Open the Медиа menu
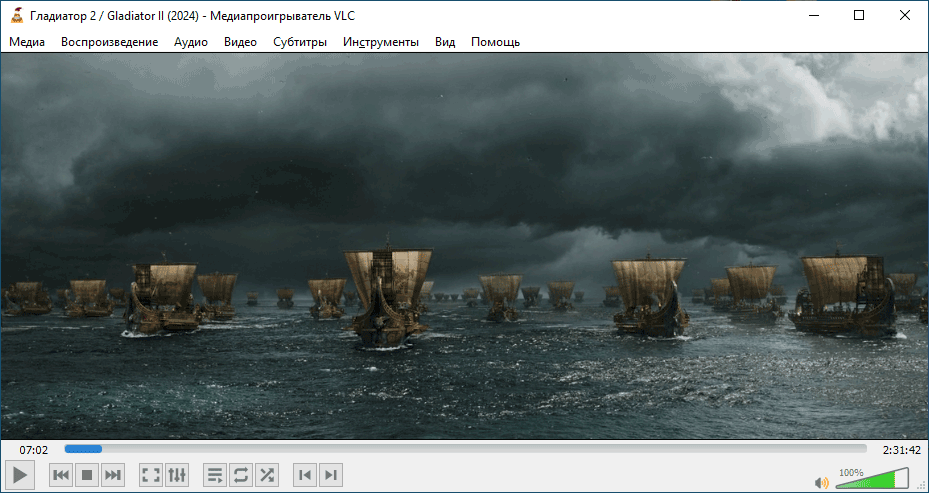Image resolution: width=929 pixels, height=493 pixels. pos(27,42)
